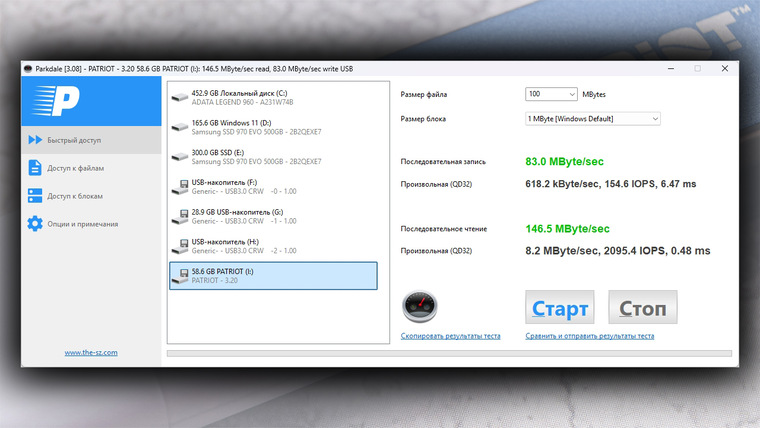
Task: Click the bottom progress bar
Action: 449,353
